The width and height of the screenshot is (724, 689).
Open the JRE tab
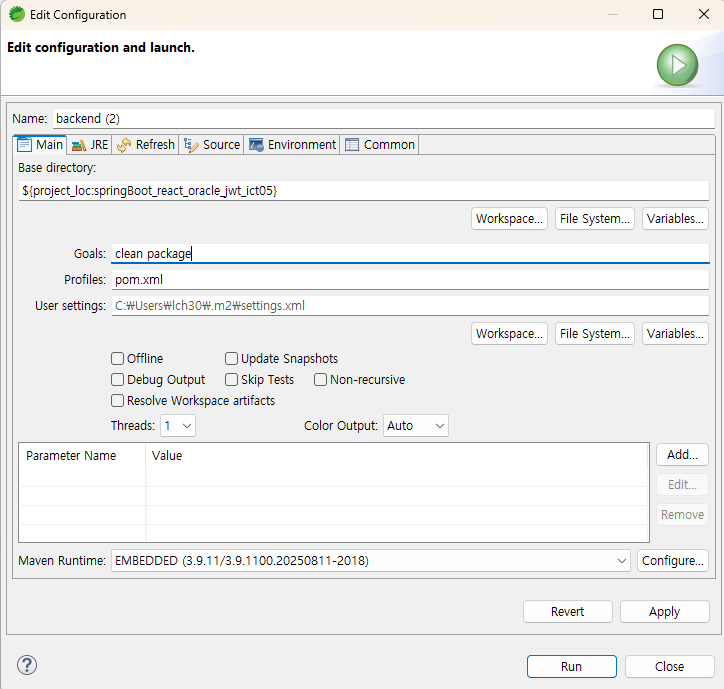[x=90, y=145]
